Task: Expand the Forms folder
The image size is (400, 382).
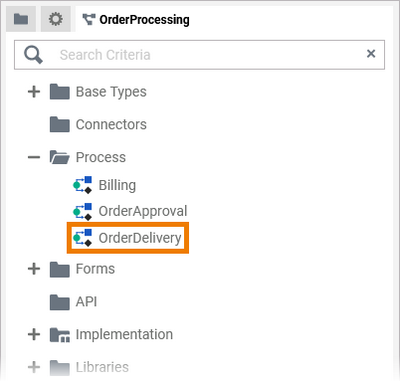Action: [34, 269]
